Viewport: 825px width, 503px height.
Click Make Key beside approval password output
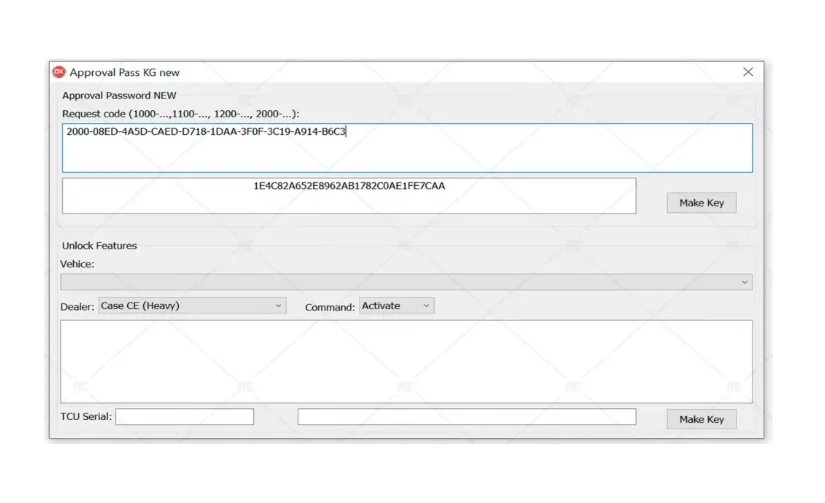(701, 203)
